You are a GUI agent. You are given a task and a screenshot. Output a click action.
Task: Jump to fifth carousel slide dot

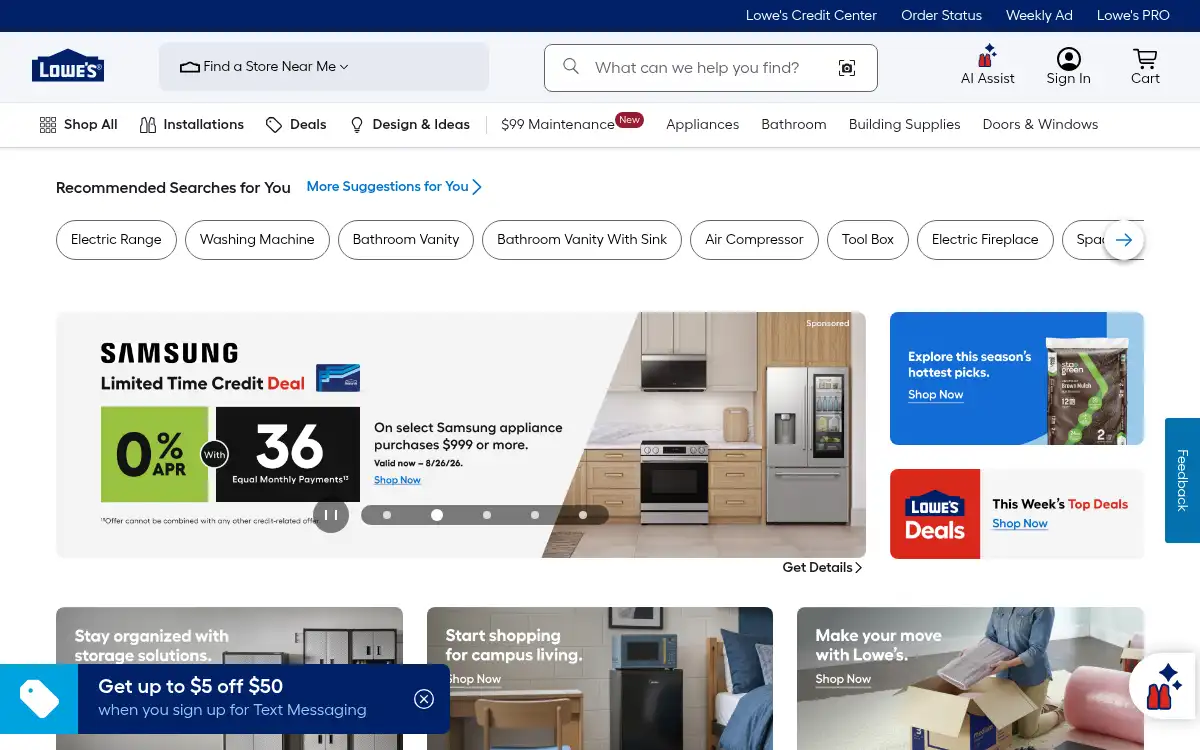click(583, 515)
